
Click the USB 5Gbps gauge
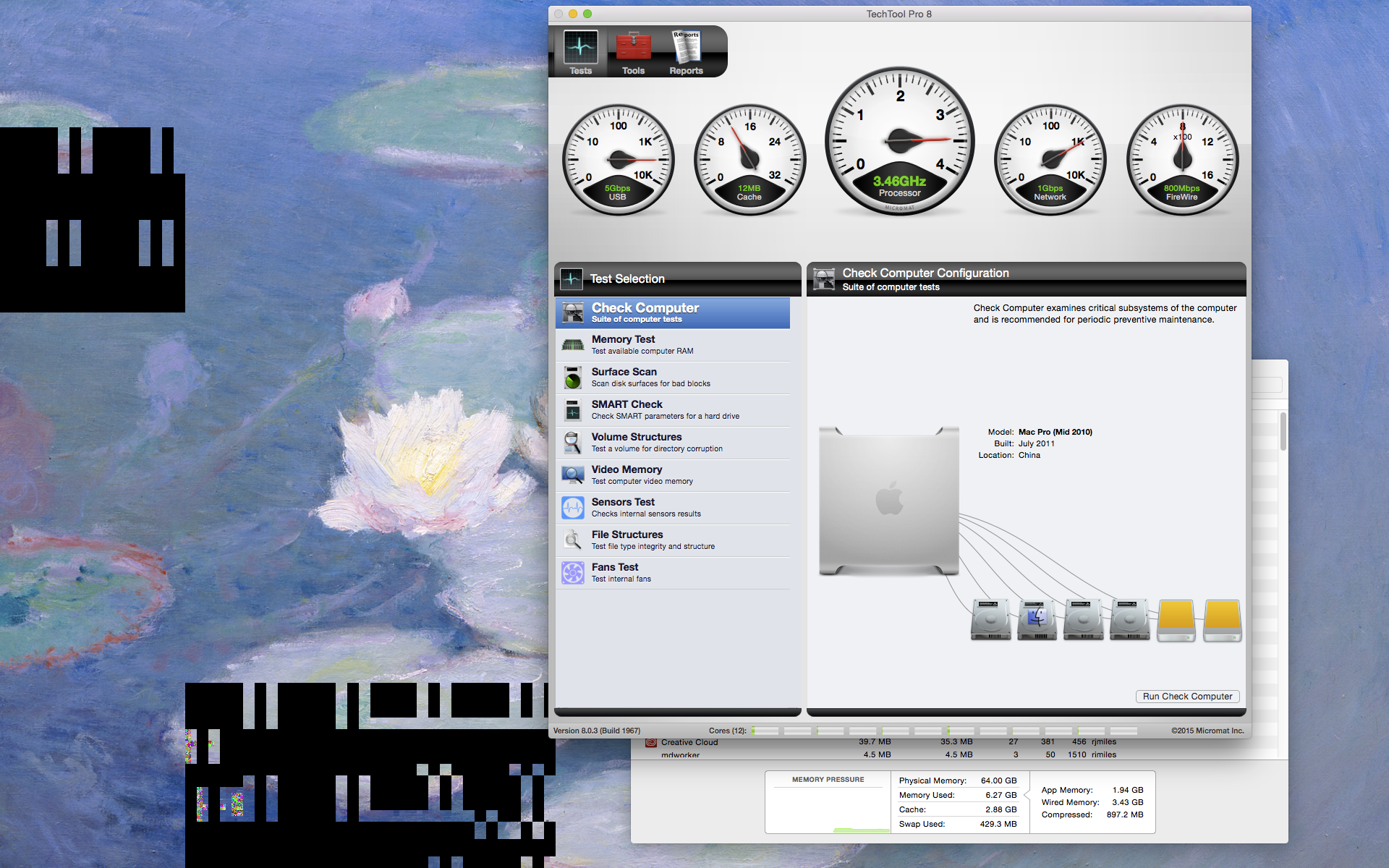tap(618, 160)
